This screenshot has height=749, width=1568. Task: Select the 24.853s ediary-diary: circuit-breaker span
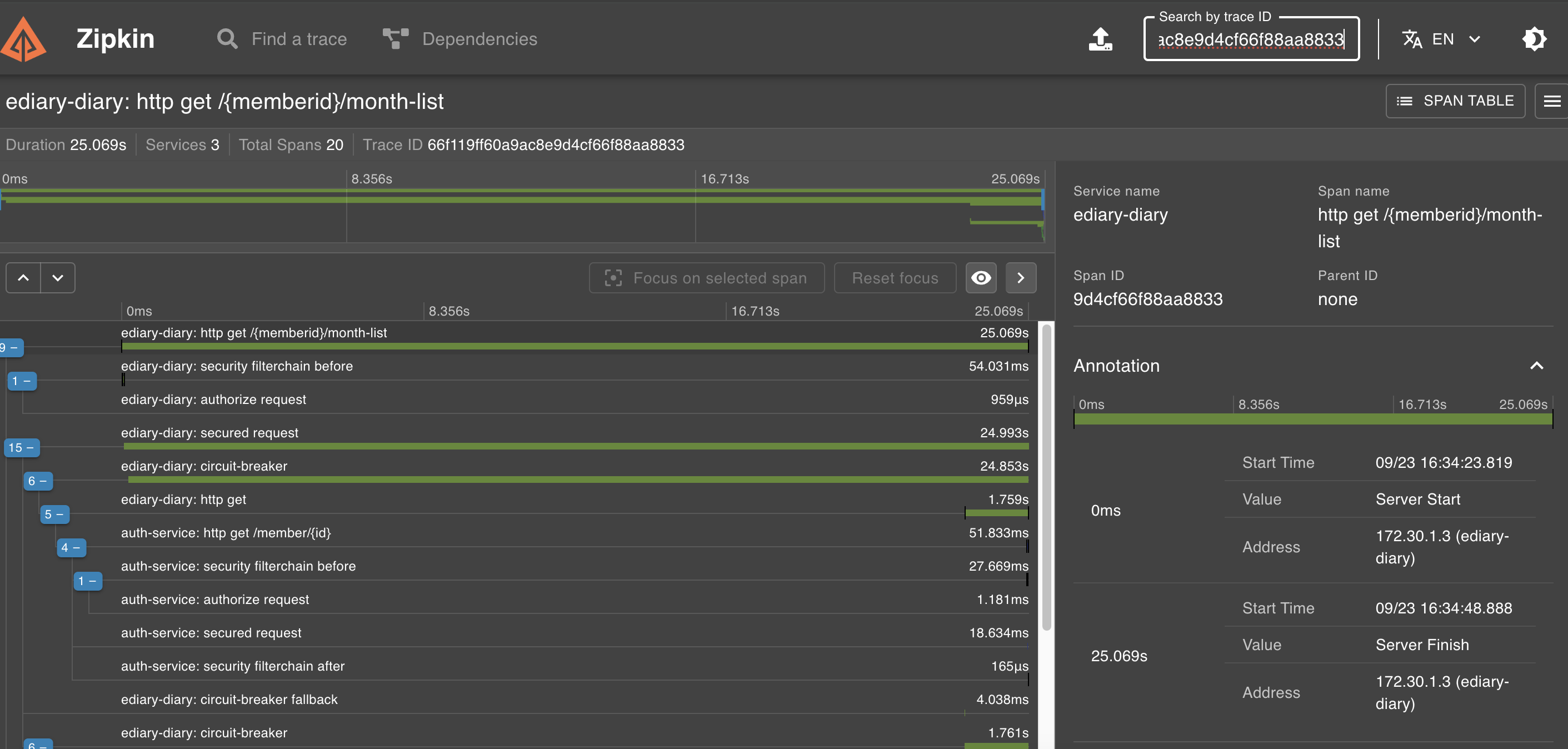pos(575,471)
